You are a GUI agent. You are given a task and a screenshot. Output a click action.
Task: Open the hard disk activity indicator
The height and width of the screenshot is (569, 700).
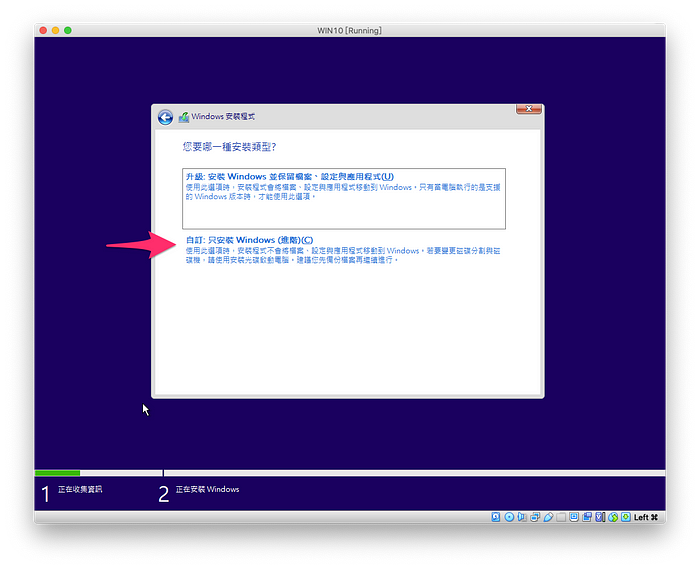click(495, 517)
